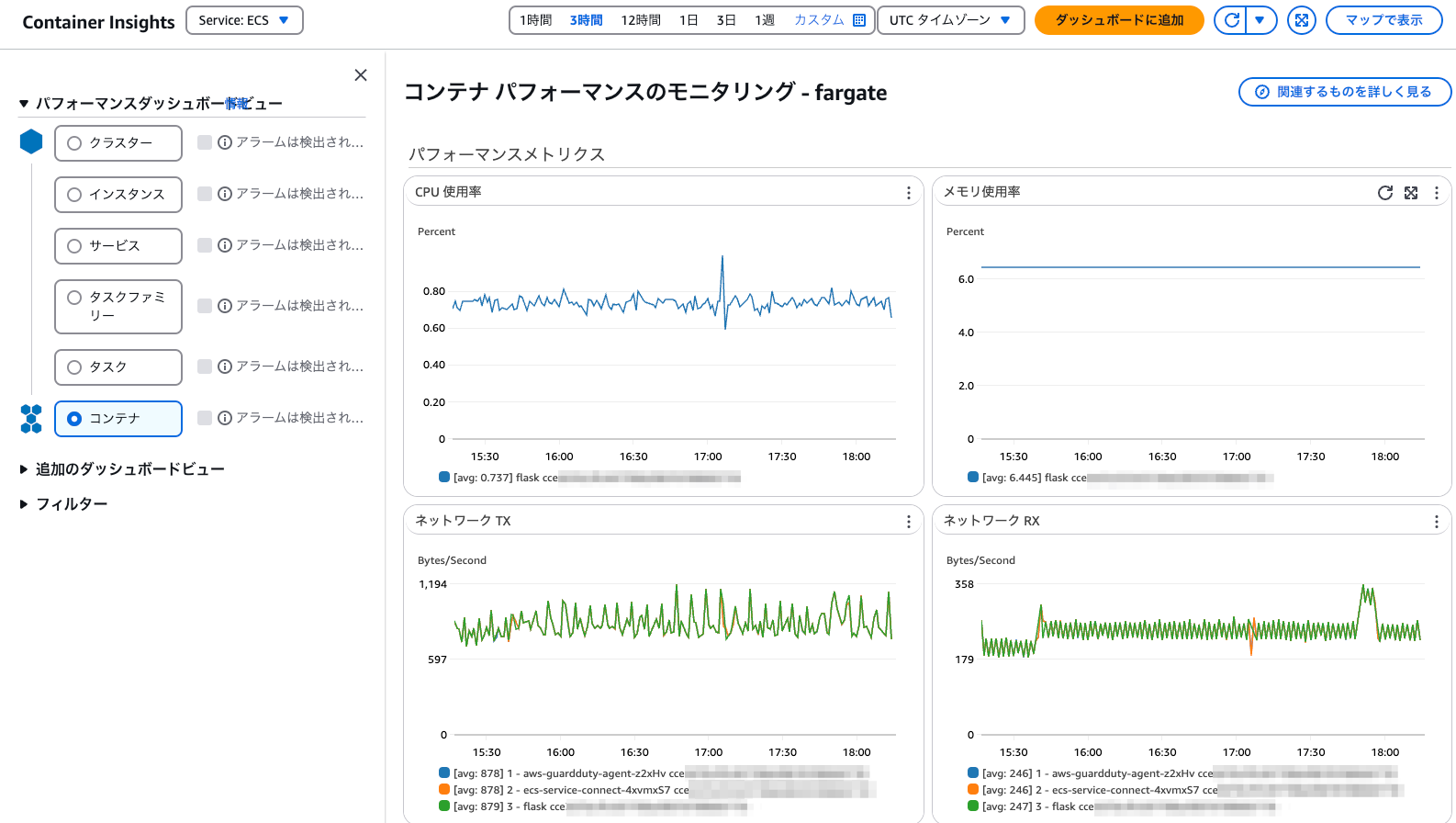Toggle the インスタンス alarm checkbox
This screenshot has height=823, width=1456.
205,194
